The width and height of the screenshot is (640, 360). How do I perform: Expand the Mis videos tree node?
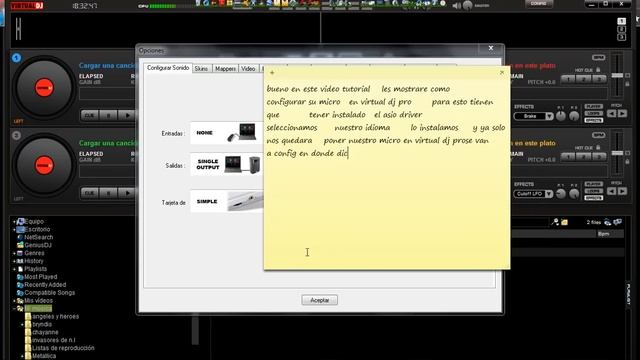coord(14,301)
